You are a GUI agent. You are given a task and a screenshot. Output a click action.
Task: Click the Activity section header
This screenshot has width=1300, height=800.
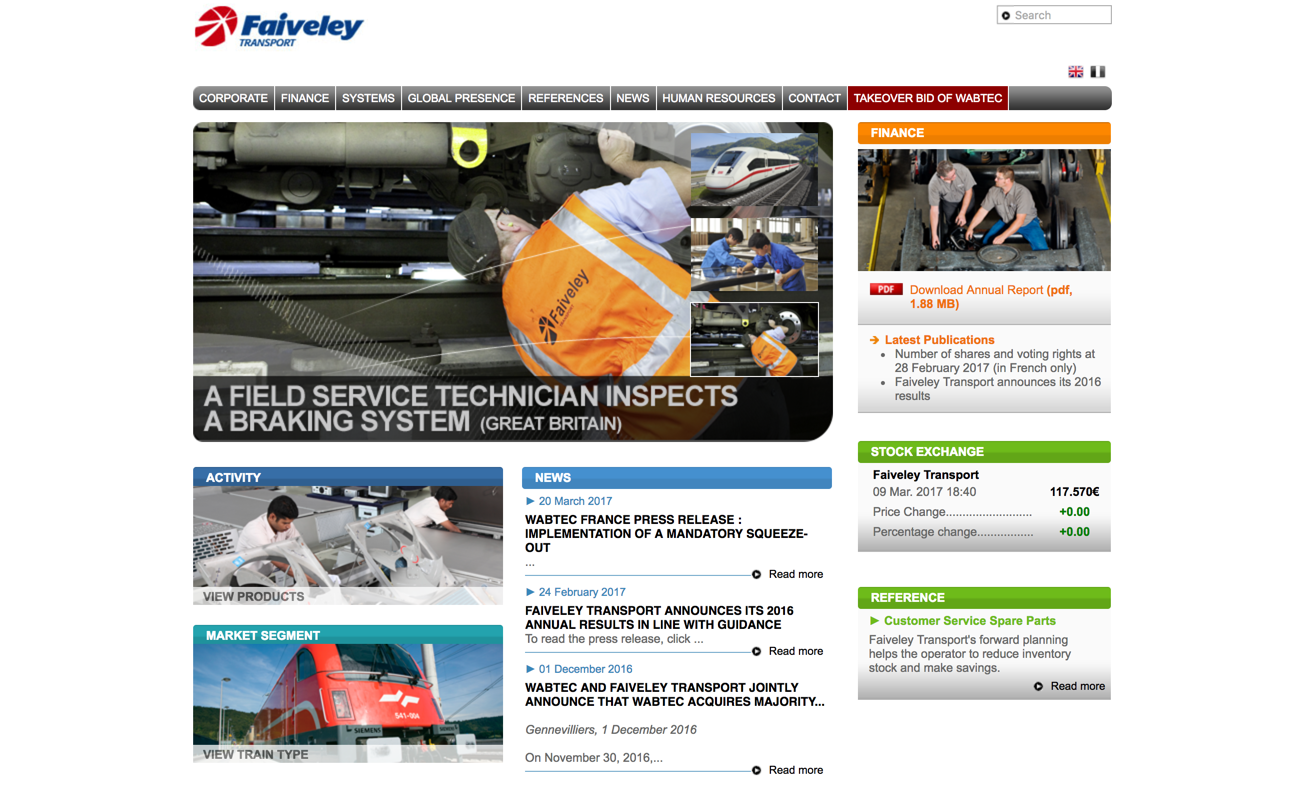point(348,477)
